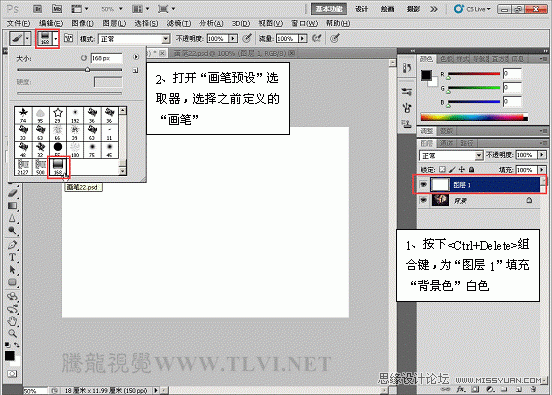552x395 pixels.
Task: Open the 编辑(E) menu
Action: click(x=51, y=23)
